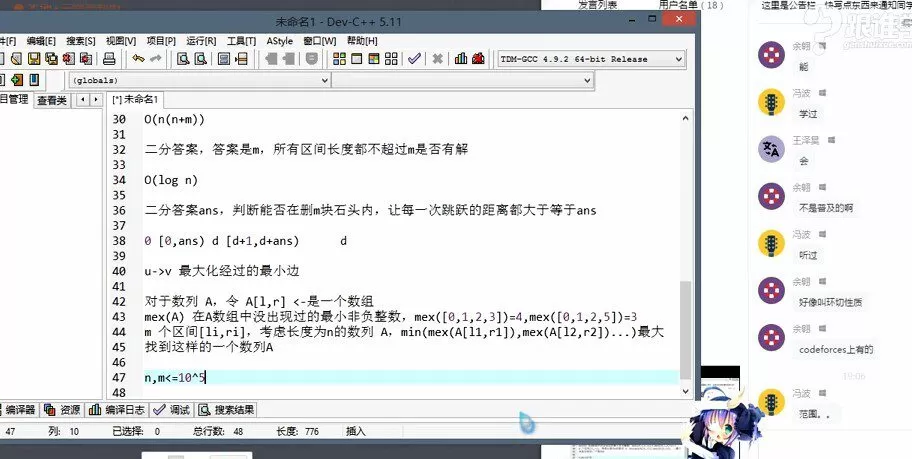Click line 40 text u->v 最大化经过的最小边
The height and width of the screenshot is (459, 912).
click(222, 271)
